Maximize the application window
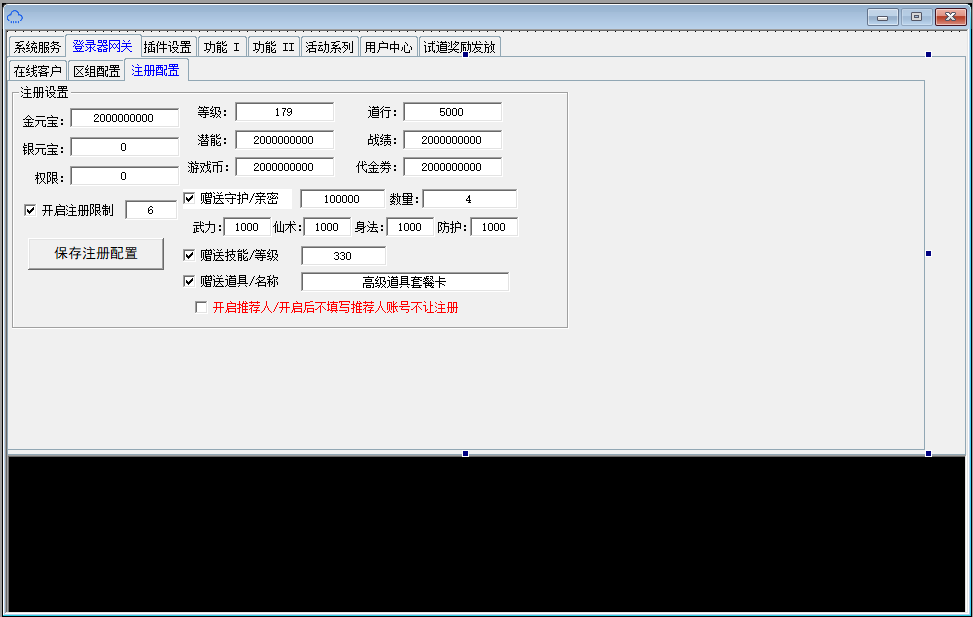This screenshot has width=973, height=617. click(x=915, y=16)
